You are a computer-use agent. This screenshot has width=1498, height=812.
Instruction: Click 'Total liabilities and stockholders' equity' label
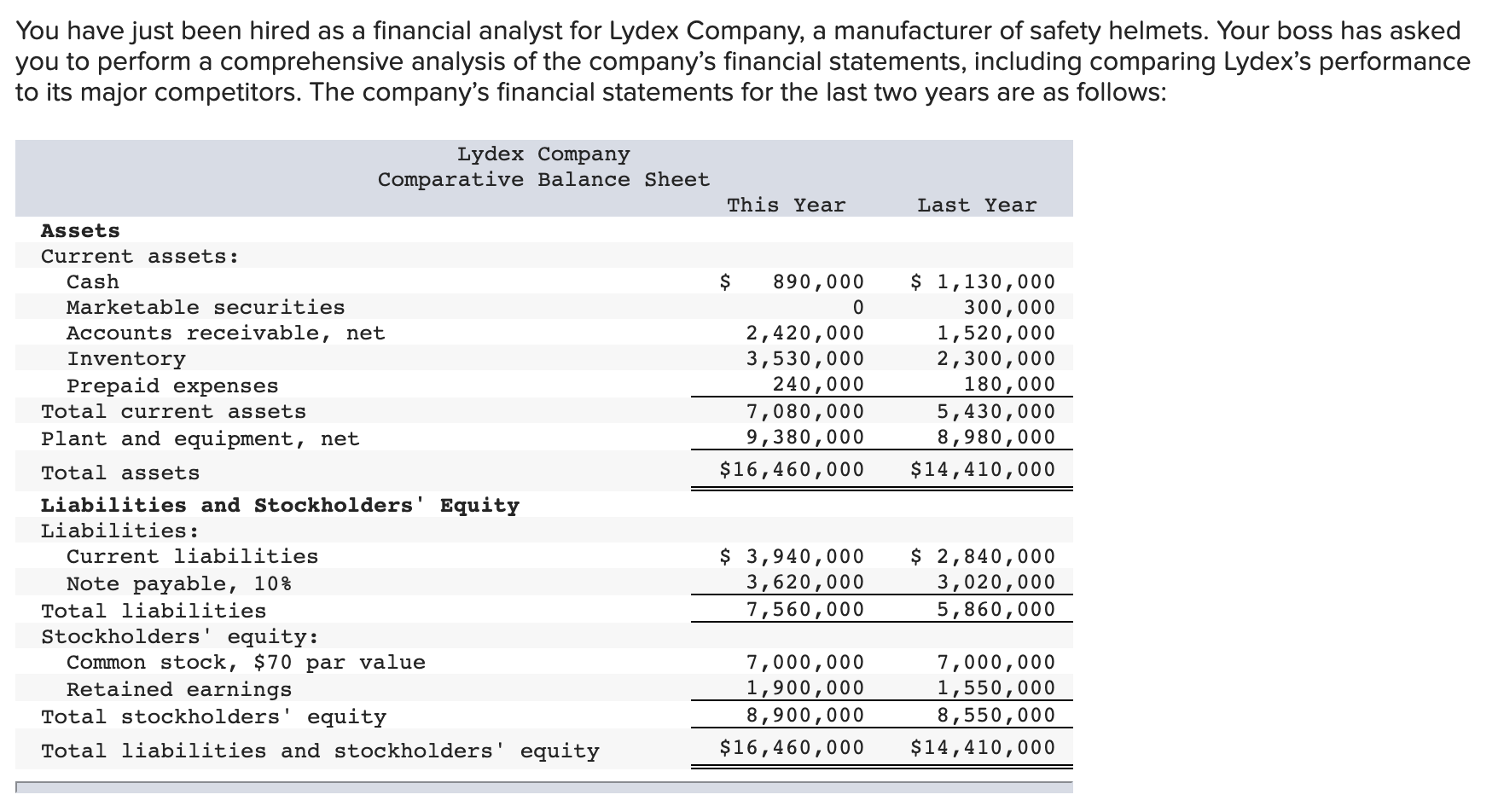coord(320,751)
